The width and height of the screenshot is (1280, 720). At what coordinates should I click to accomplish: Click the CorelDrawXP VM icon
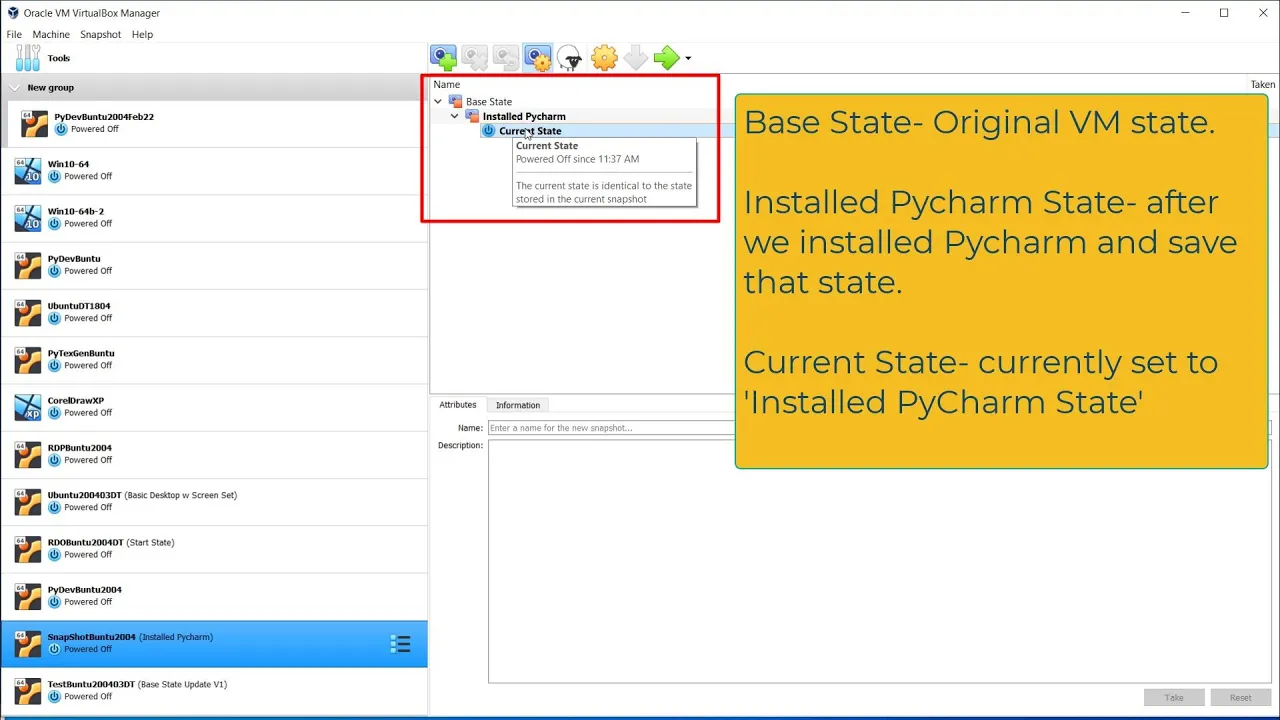point(28,406)
